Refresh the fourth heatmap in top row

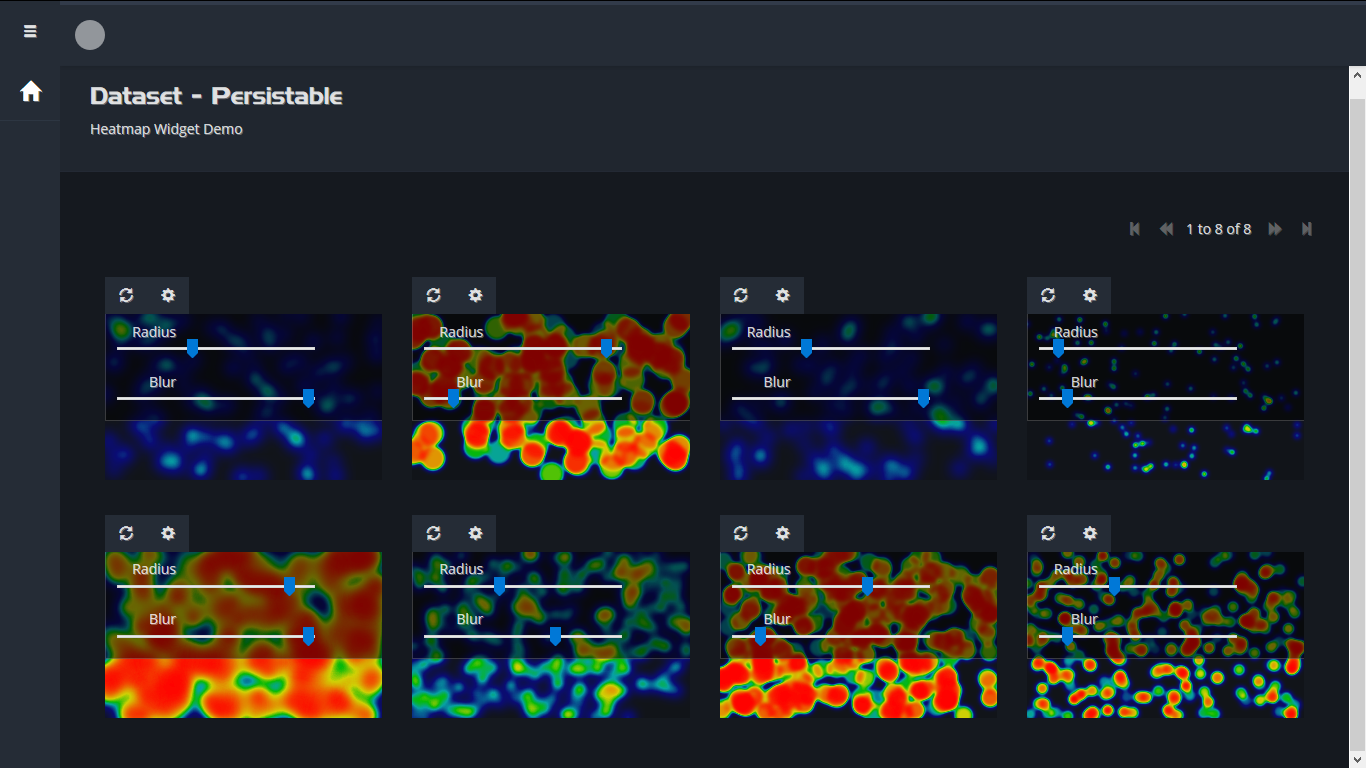(1048, 295)
